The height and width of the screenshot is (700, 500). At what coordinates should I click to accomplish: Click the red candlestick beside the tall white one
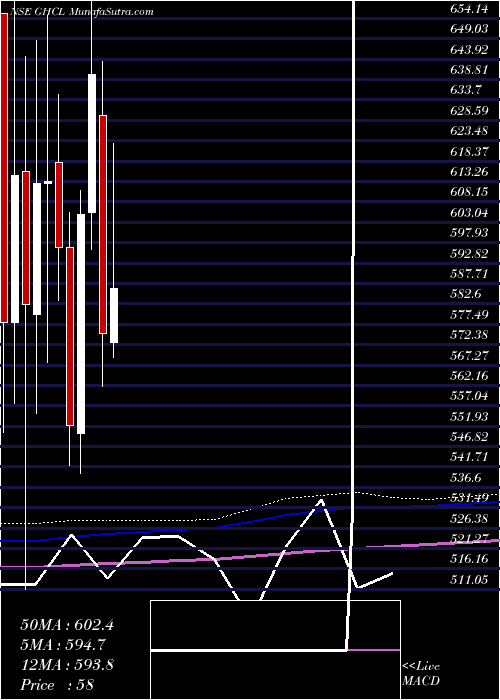[103, 224]
